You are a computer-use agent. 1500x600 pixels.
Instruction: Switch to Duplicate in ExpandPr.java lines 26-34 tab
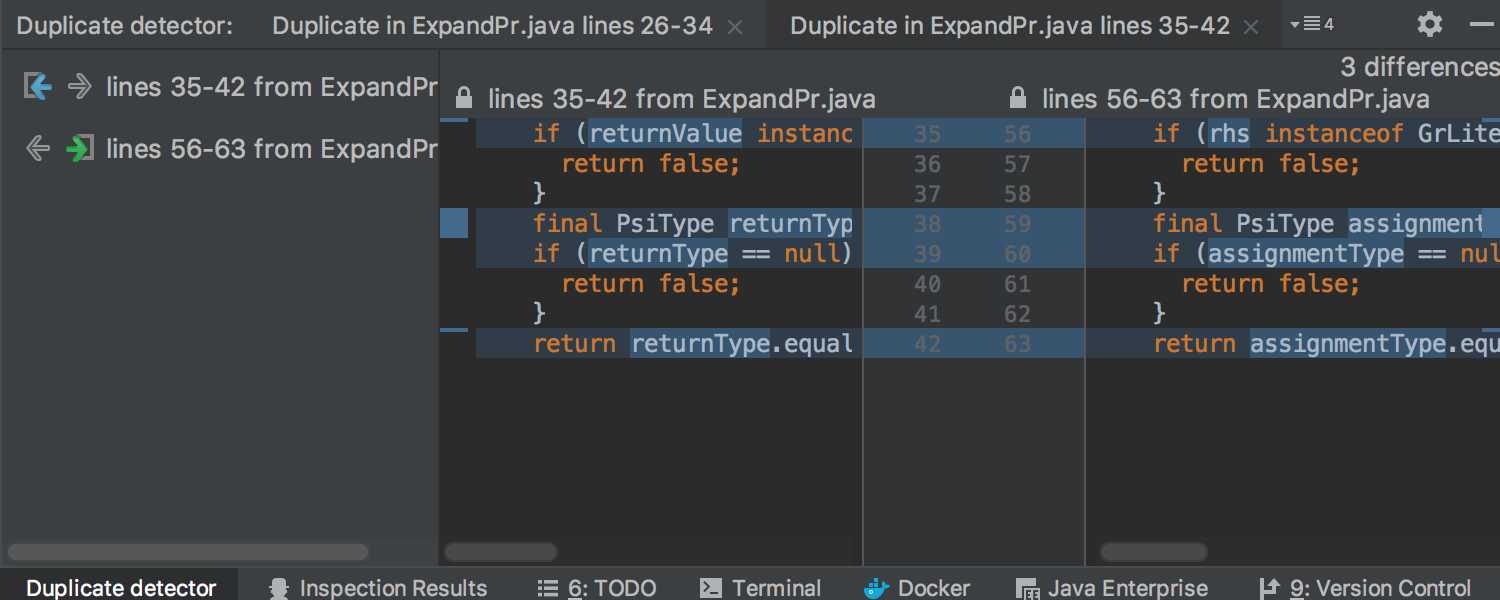(x=492, y=25)
